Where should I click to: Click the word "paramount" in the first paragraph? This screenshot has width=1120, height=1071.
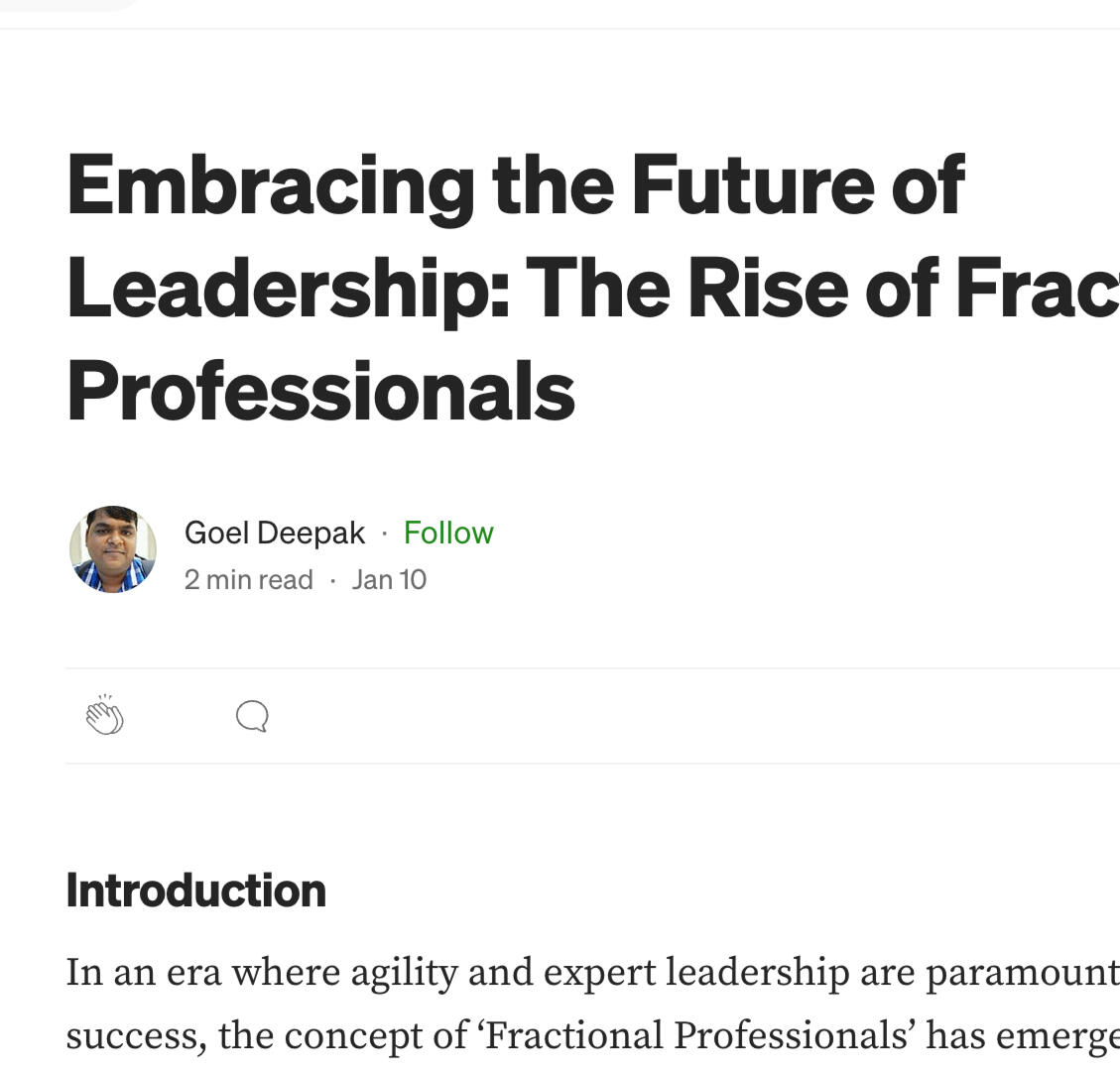click(1022, 973)
